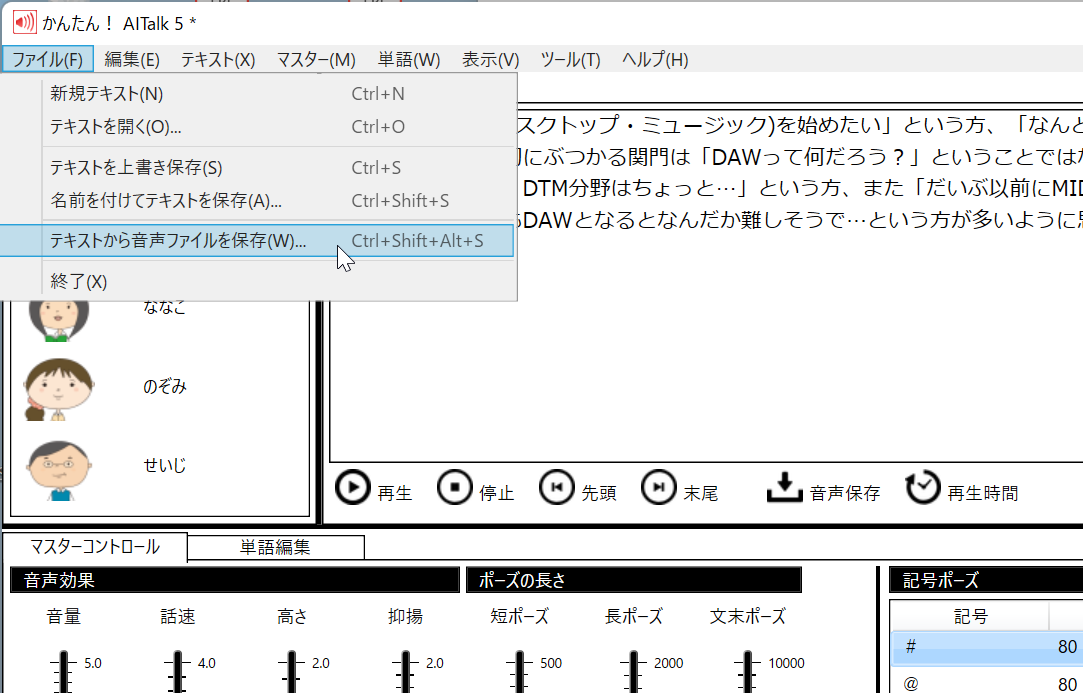Click the のぞみ voice name label
1083x693 pixels.
(x=164, y=386)
